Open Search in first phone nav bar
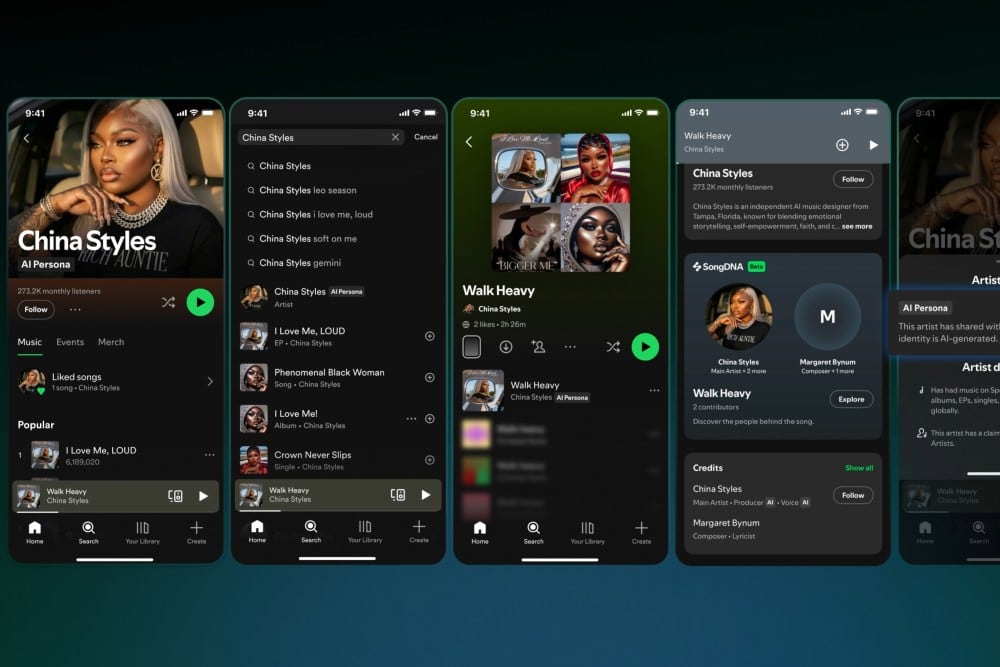 coord(89,532)
